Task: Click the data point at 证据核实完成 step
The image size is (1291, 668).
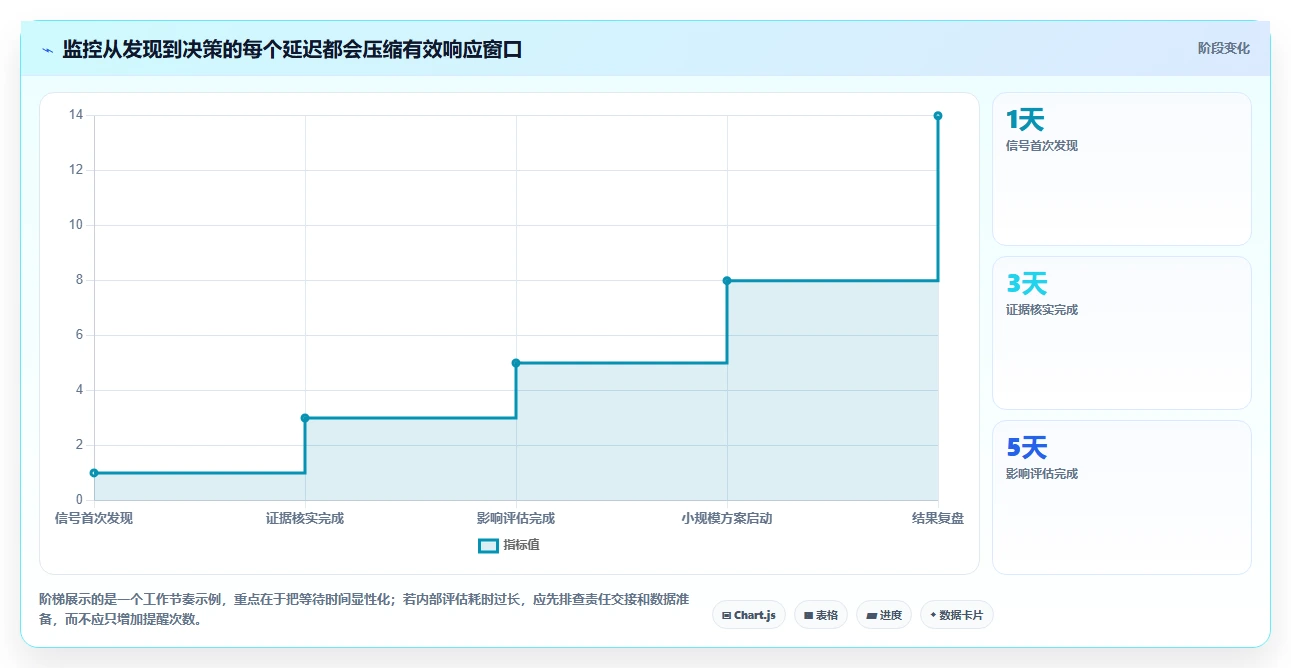Action: (305, 418)
